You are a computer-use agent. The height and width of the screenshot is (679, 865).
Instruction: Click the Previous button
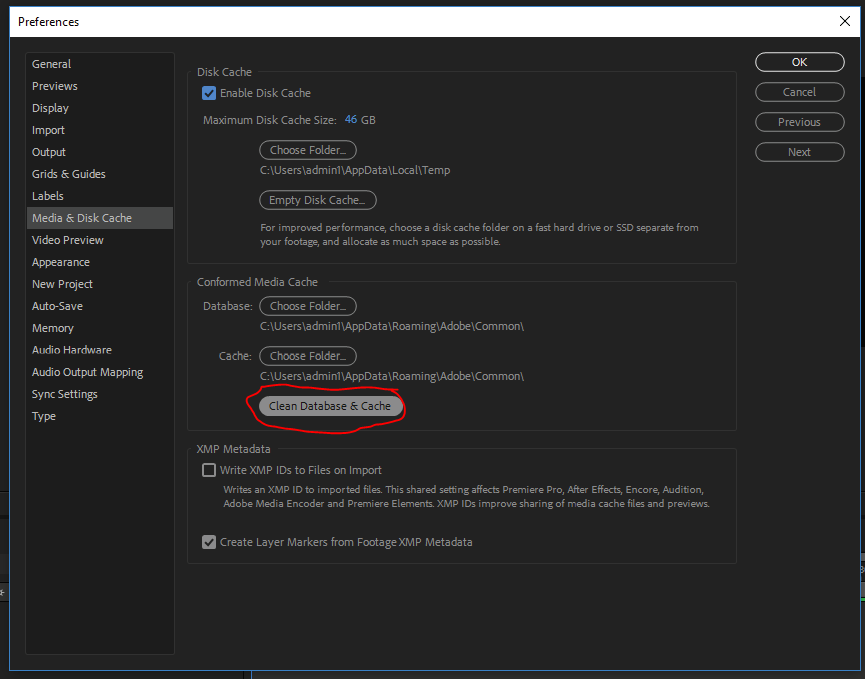click(799, 122)
